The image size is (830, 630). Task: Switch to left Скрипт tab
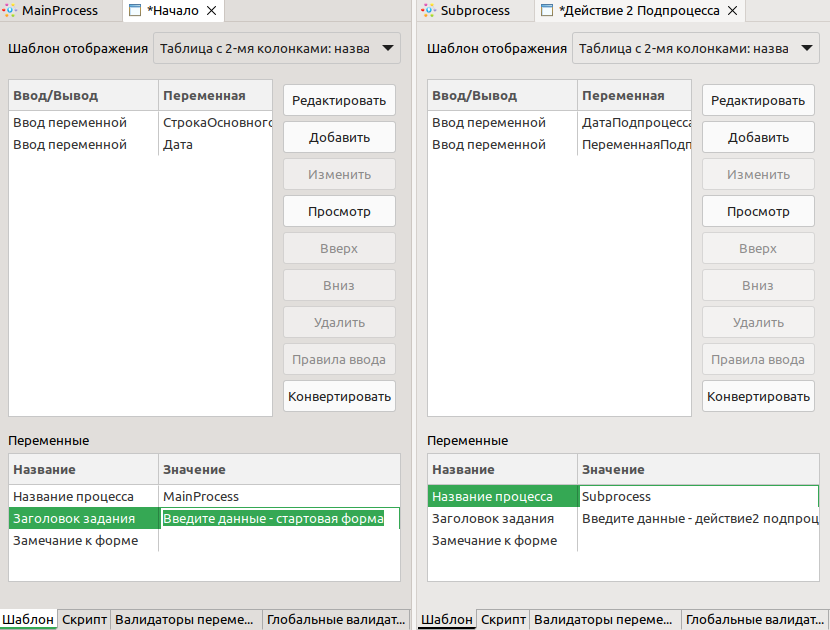84,619
